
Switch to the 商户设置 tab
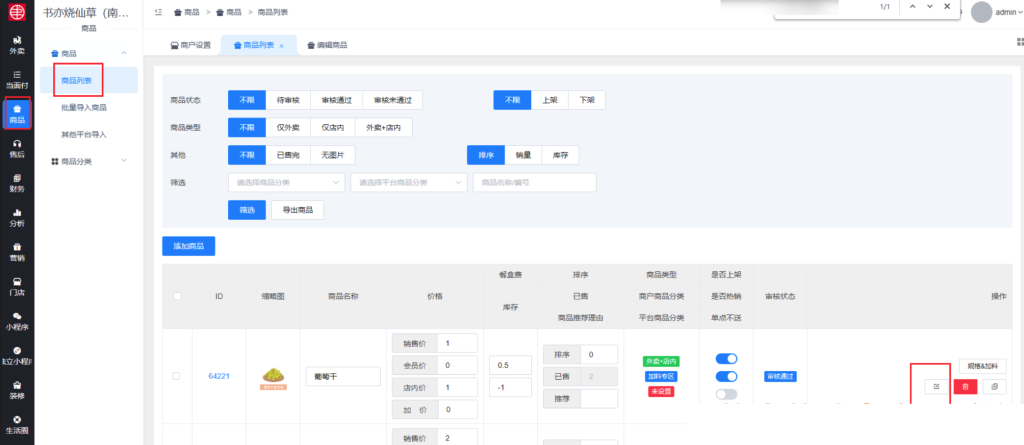tap(190, 46)
